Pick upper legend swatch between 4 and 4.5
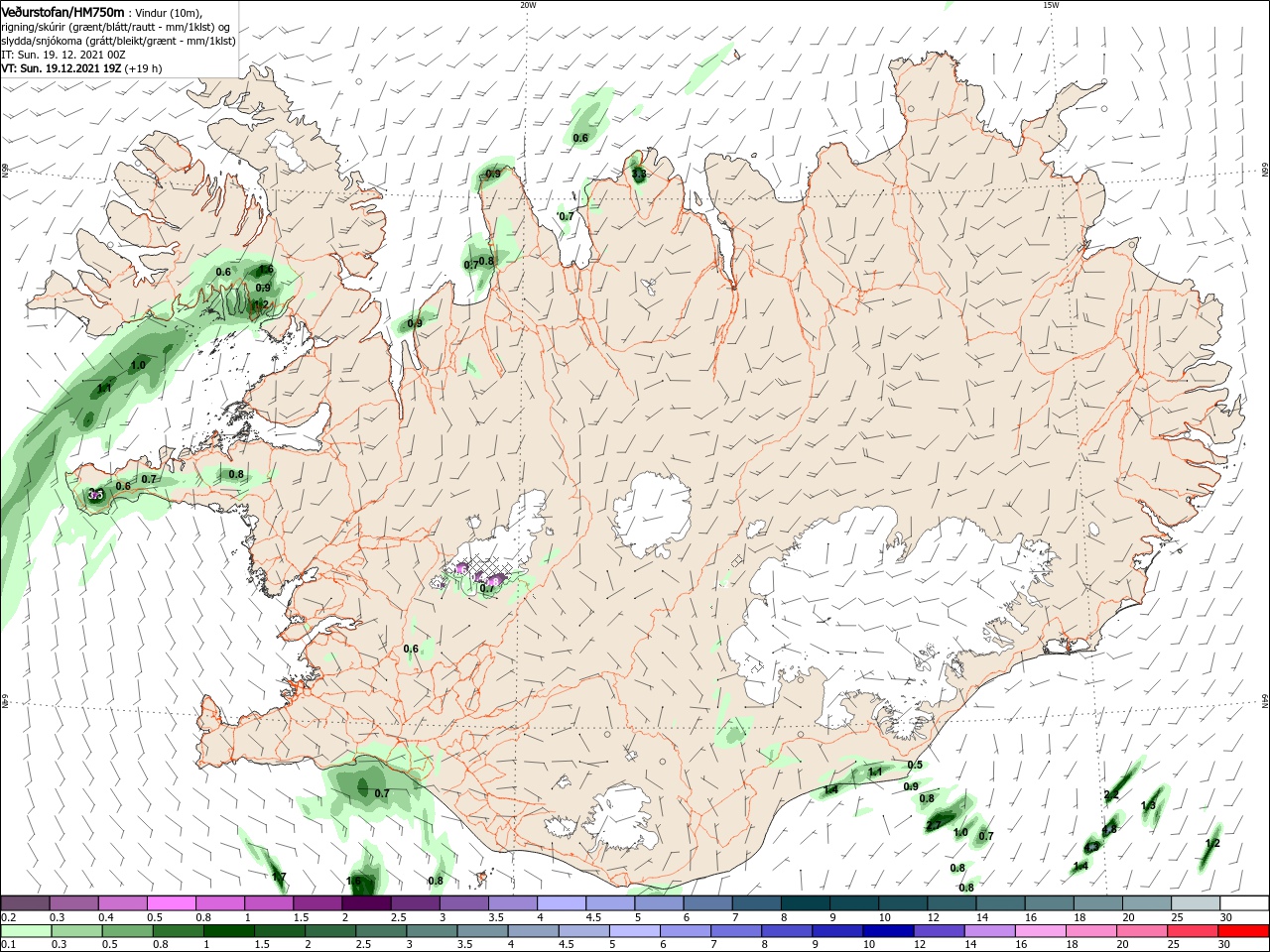Viewport: 1270px width, 952px height. point(561,903)
